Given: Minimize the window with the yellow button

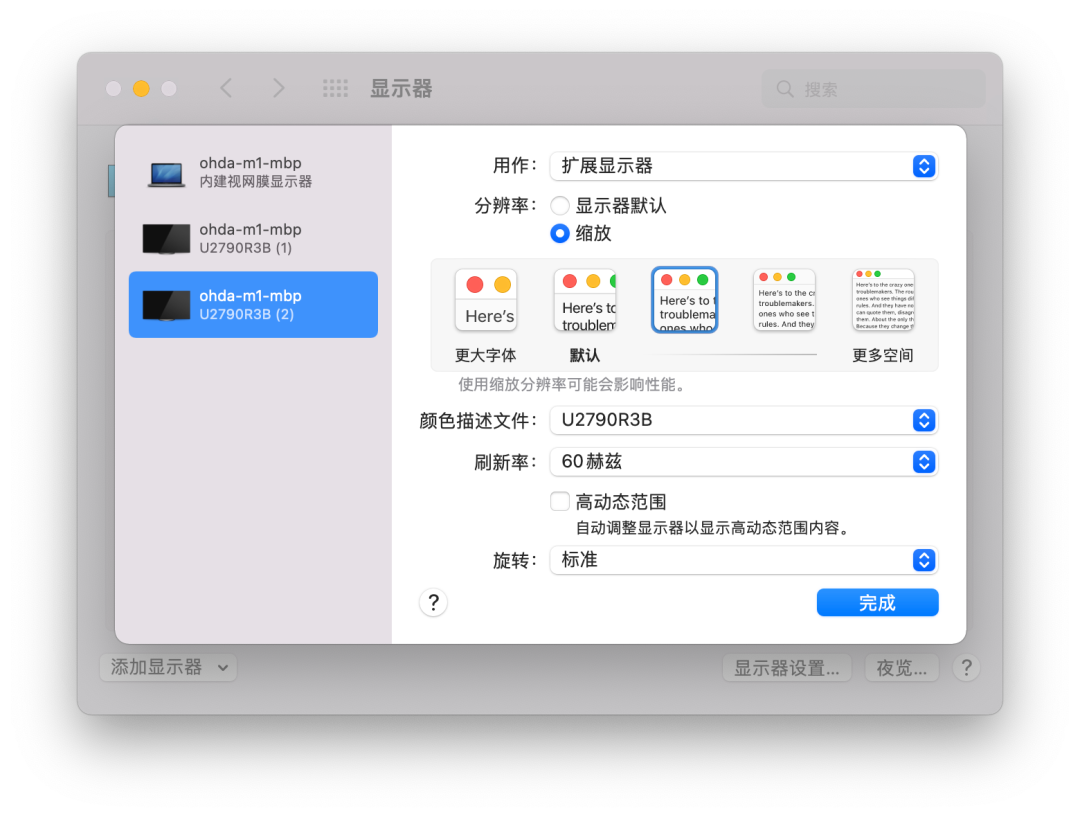Looking at the screenshot, I should tap(141, 88).
